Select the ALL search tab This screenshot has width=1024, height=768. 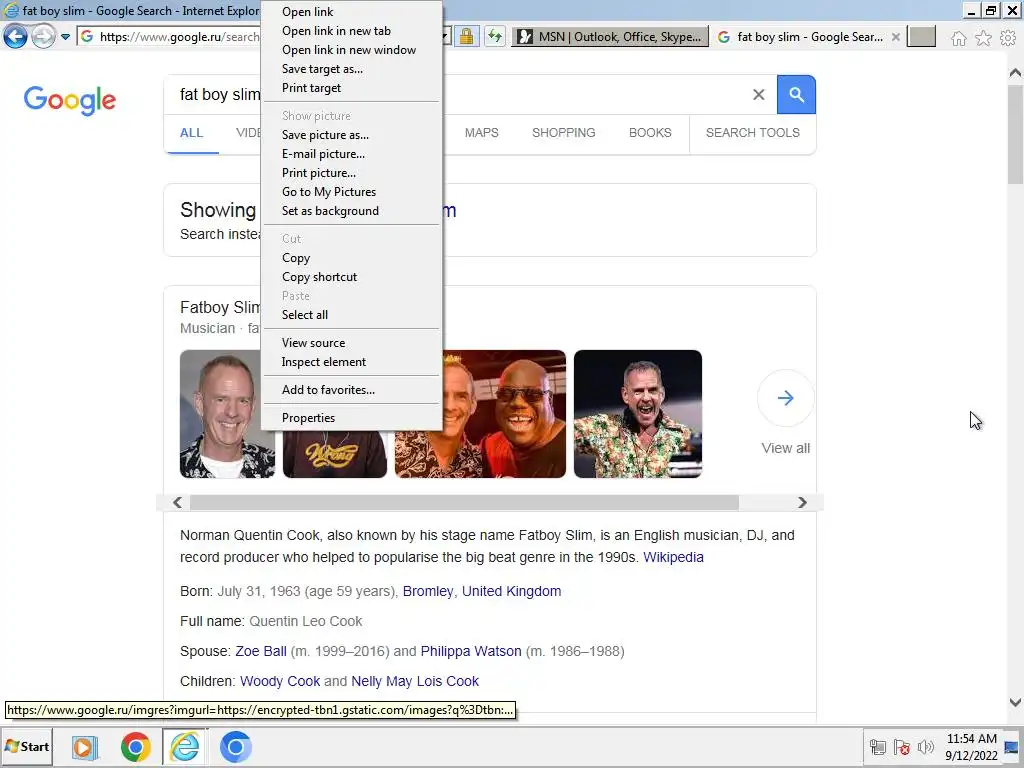[191, 133]
